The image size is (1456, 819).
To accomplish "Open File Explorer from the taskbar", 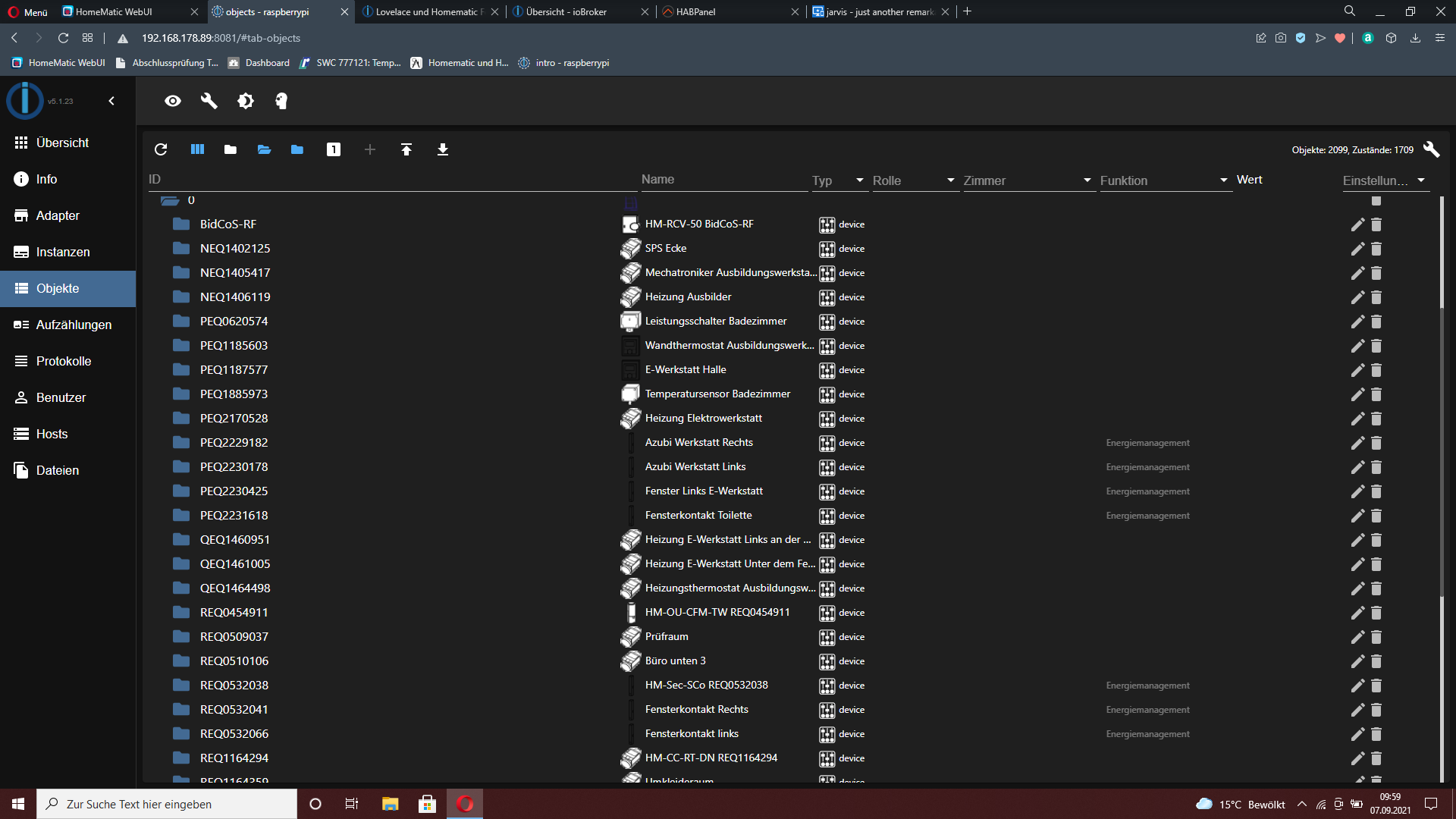I will (x=390, y=804).
